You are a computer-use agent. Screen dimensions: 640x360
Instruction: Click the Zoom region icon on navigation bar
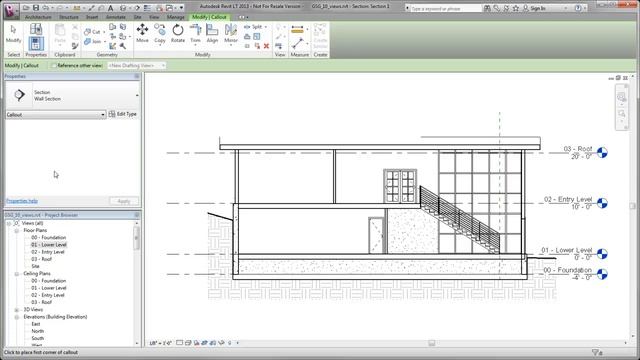tap(621, 113)
